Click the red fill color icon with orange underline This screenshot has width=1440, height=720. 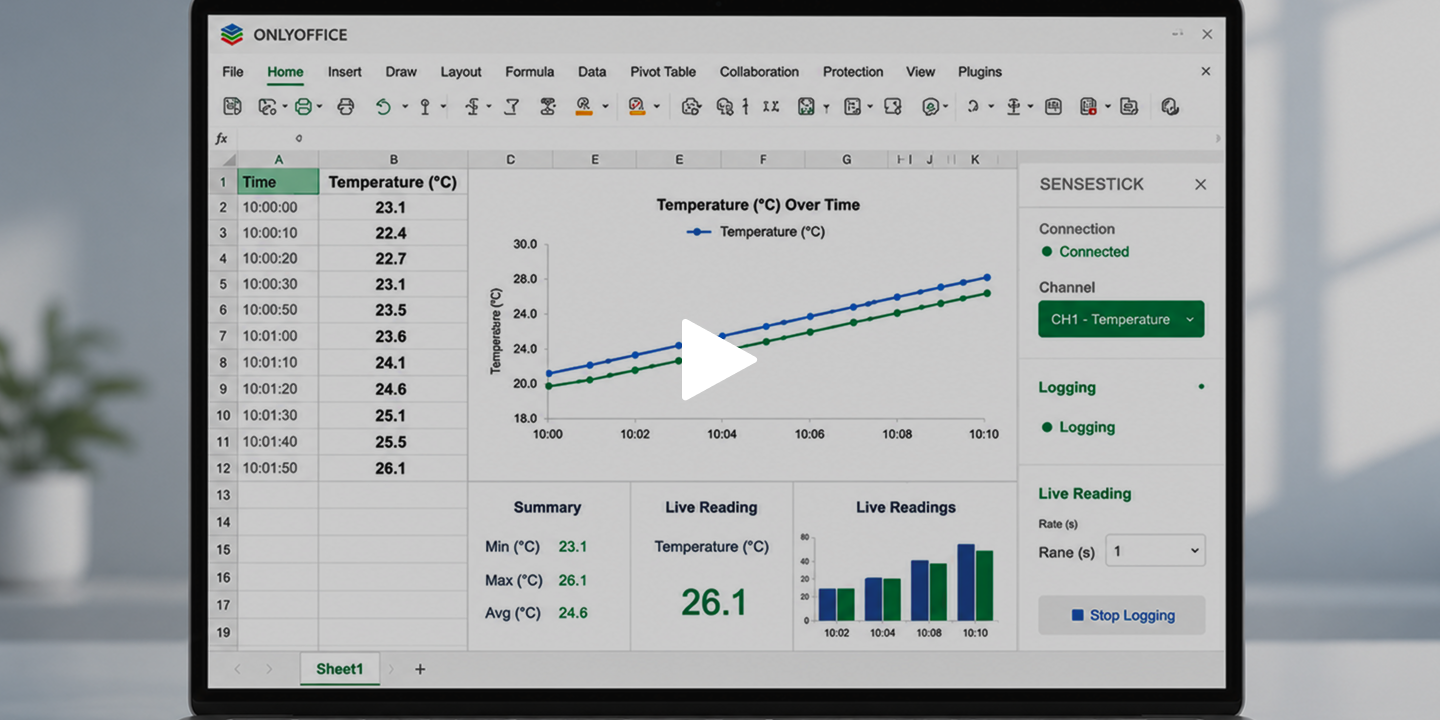coord(636,106)
